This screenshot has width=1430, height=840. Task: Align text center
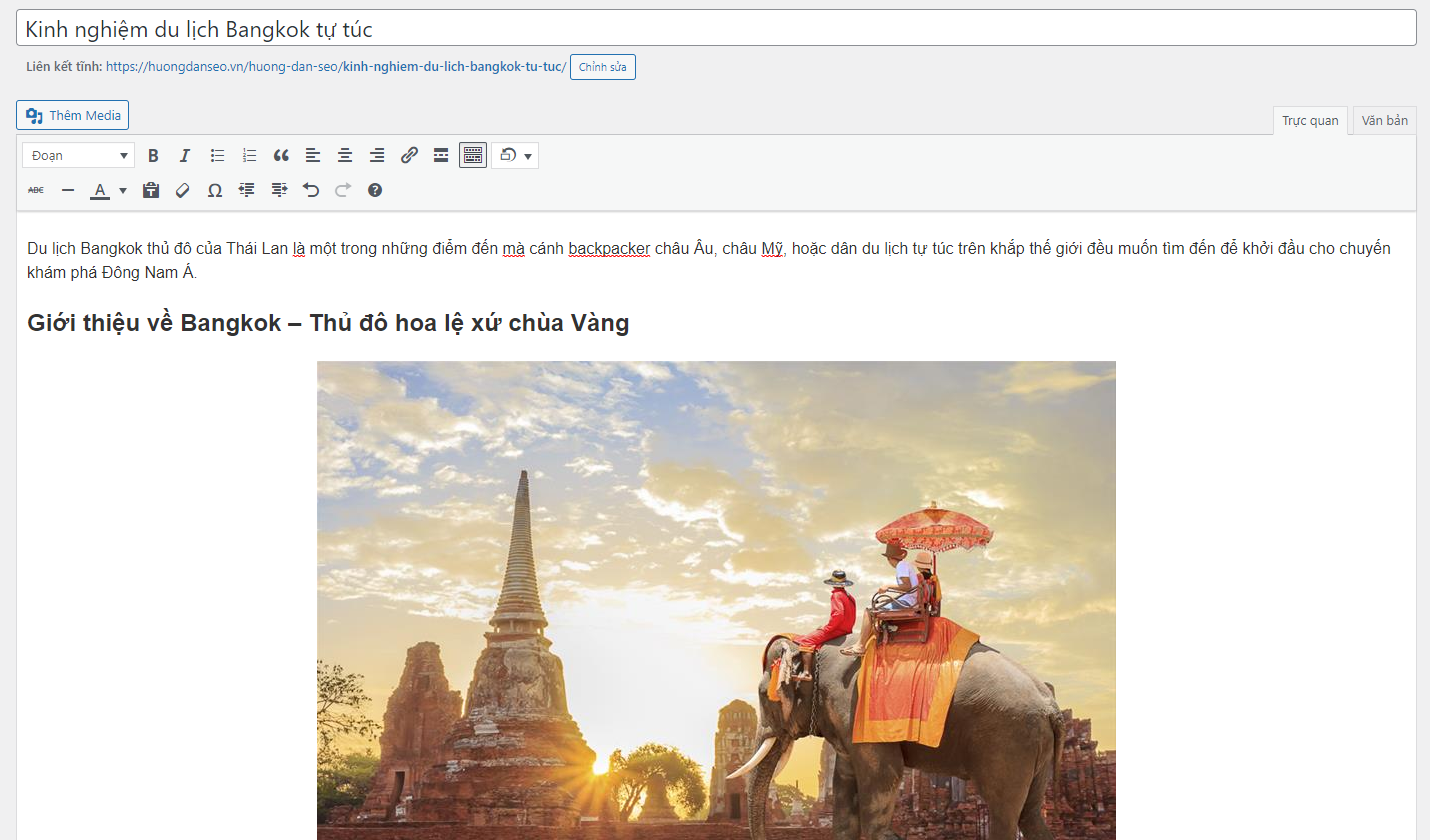(345, 155)
